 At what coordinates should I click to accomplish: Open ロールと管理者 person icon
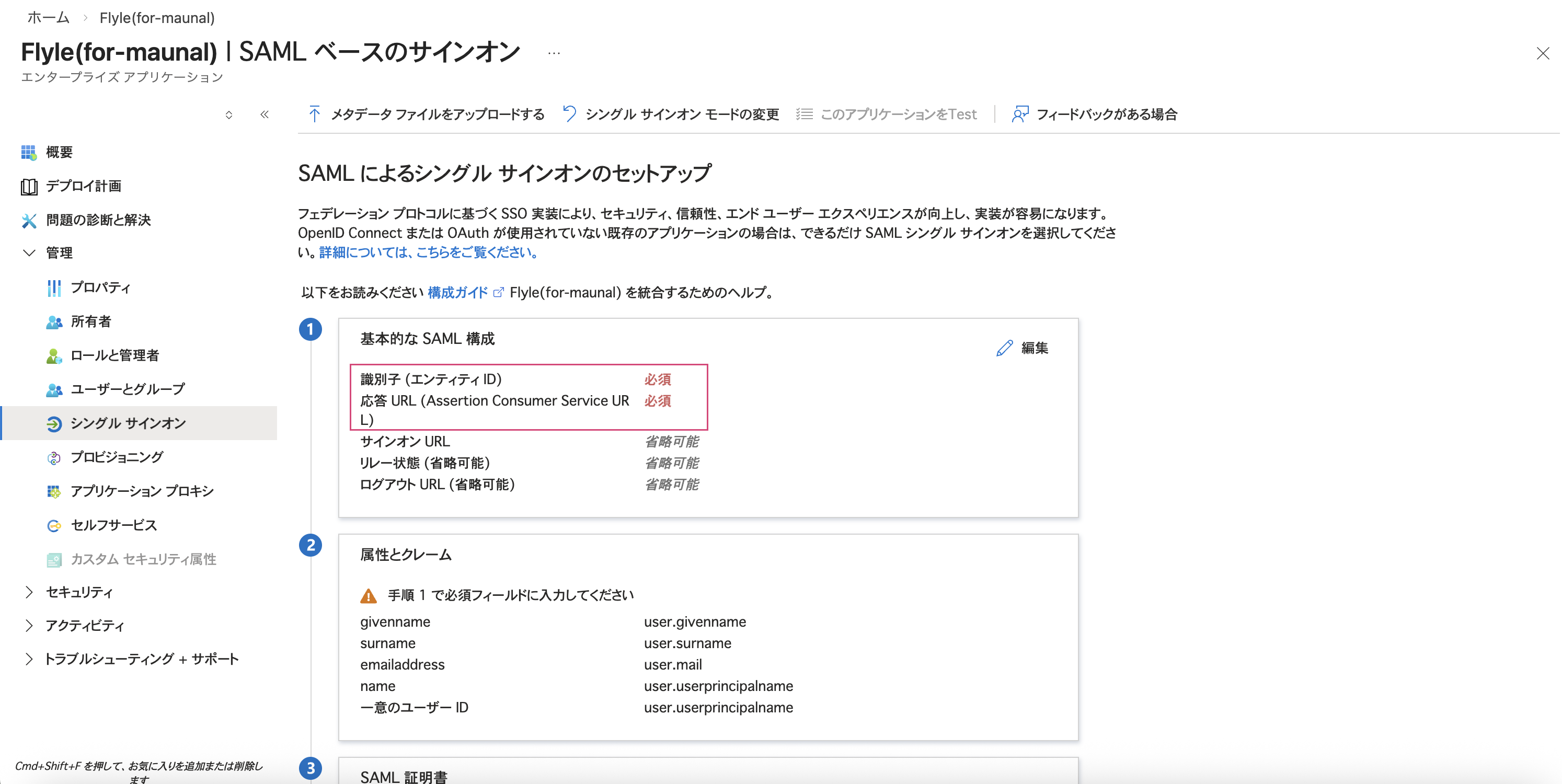pyautogui.click(x=54, y=355)
